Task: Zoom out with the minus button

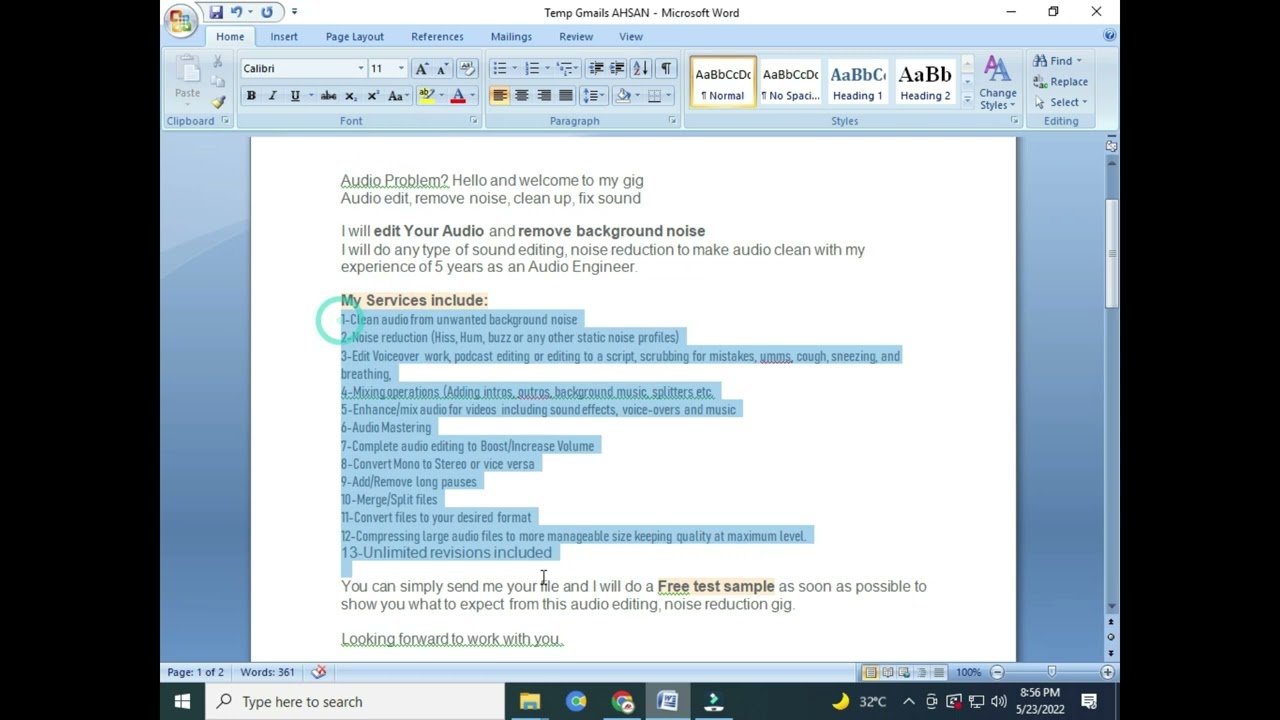Action: (x=997, y=672)
